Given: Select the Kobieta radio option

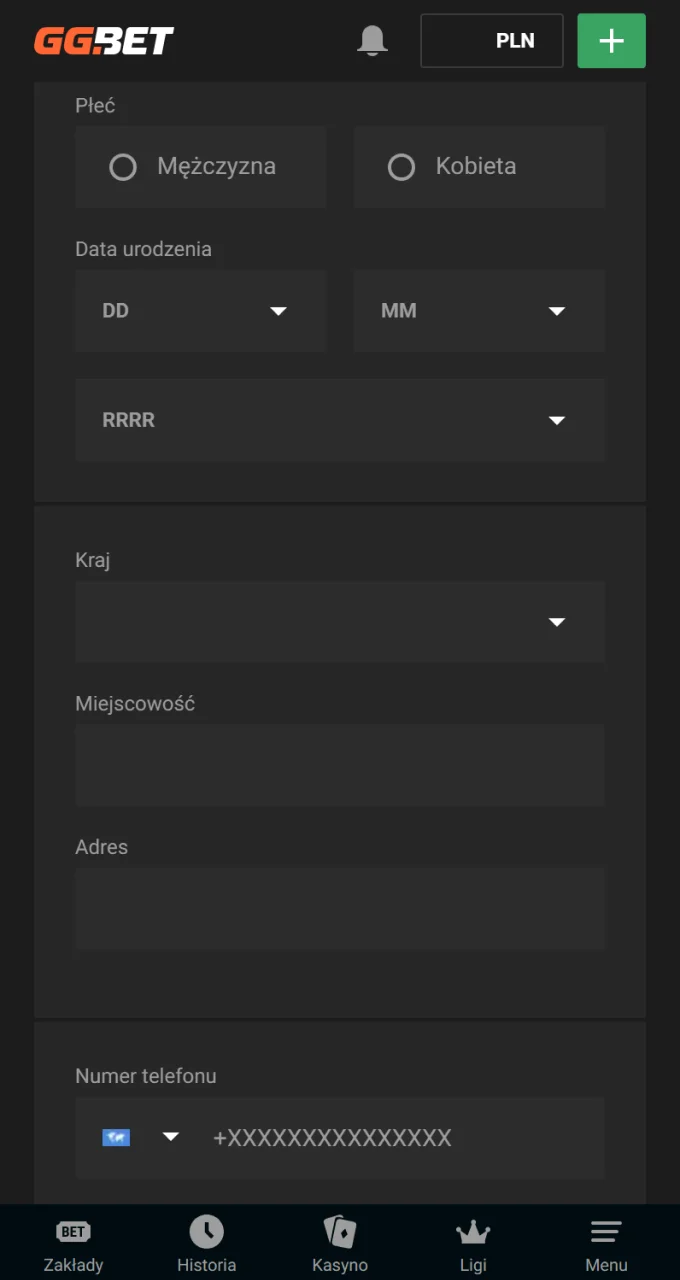Looking at the screenshot, I should click(401, 167).
